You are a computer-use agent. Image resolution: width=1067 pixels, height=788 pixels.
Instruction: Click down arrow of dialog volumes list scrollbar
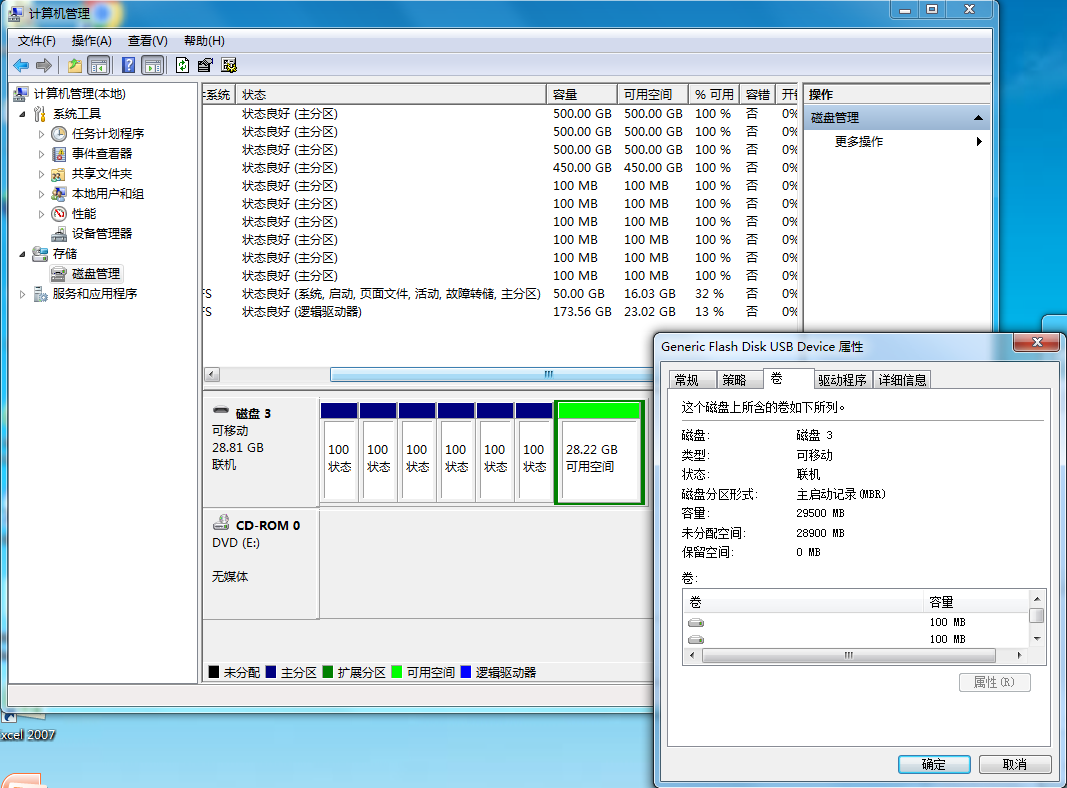[1037, 639]
